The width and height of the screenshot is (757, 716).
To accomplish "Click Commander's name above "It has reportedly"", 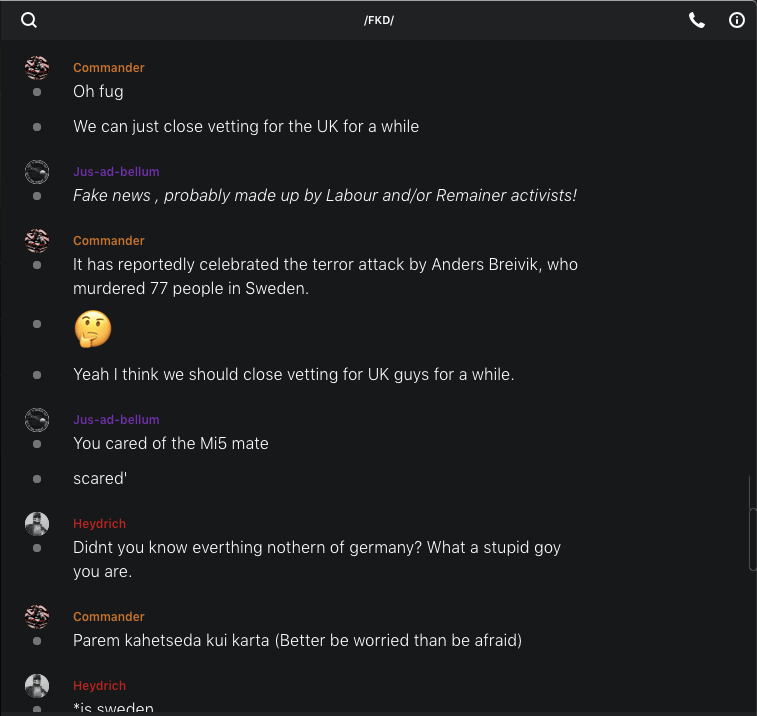I will pos(109,241).
